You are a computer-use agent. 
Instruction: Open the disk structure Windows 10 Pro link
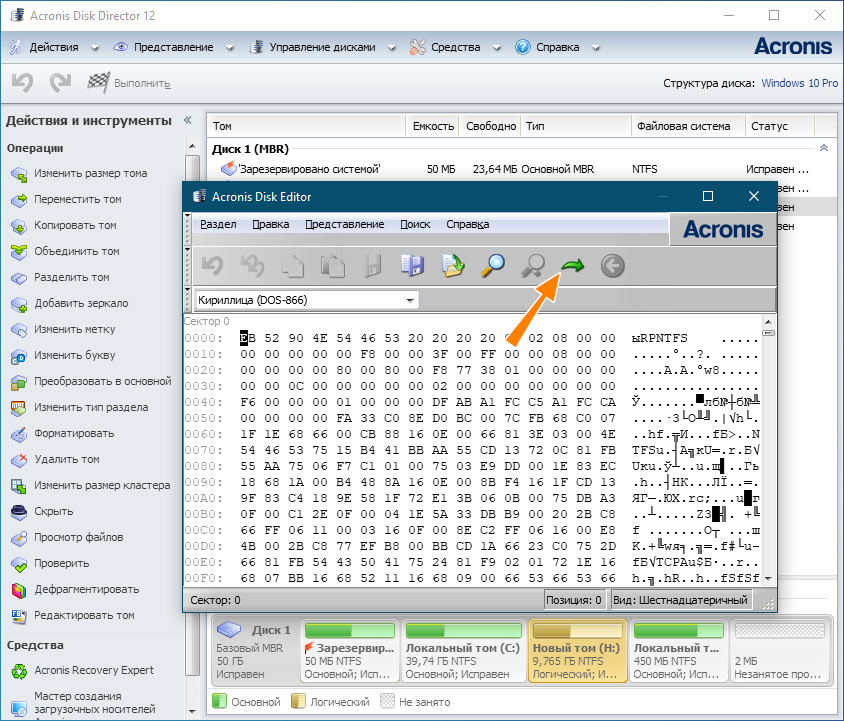[x=799, y=83]
